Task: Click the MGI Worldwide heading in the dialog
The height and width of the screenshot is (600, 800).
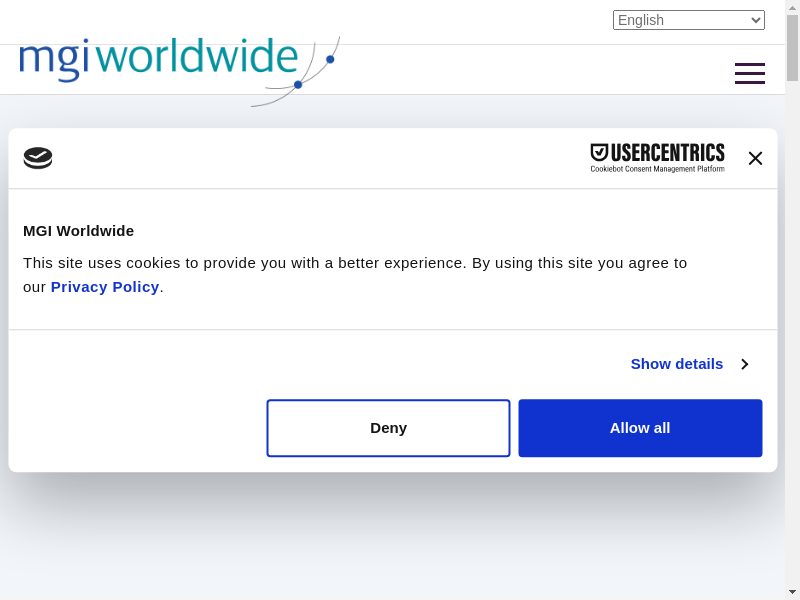Action: [78, 231]
